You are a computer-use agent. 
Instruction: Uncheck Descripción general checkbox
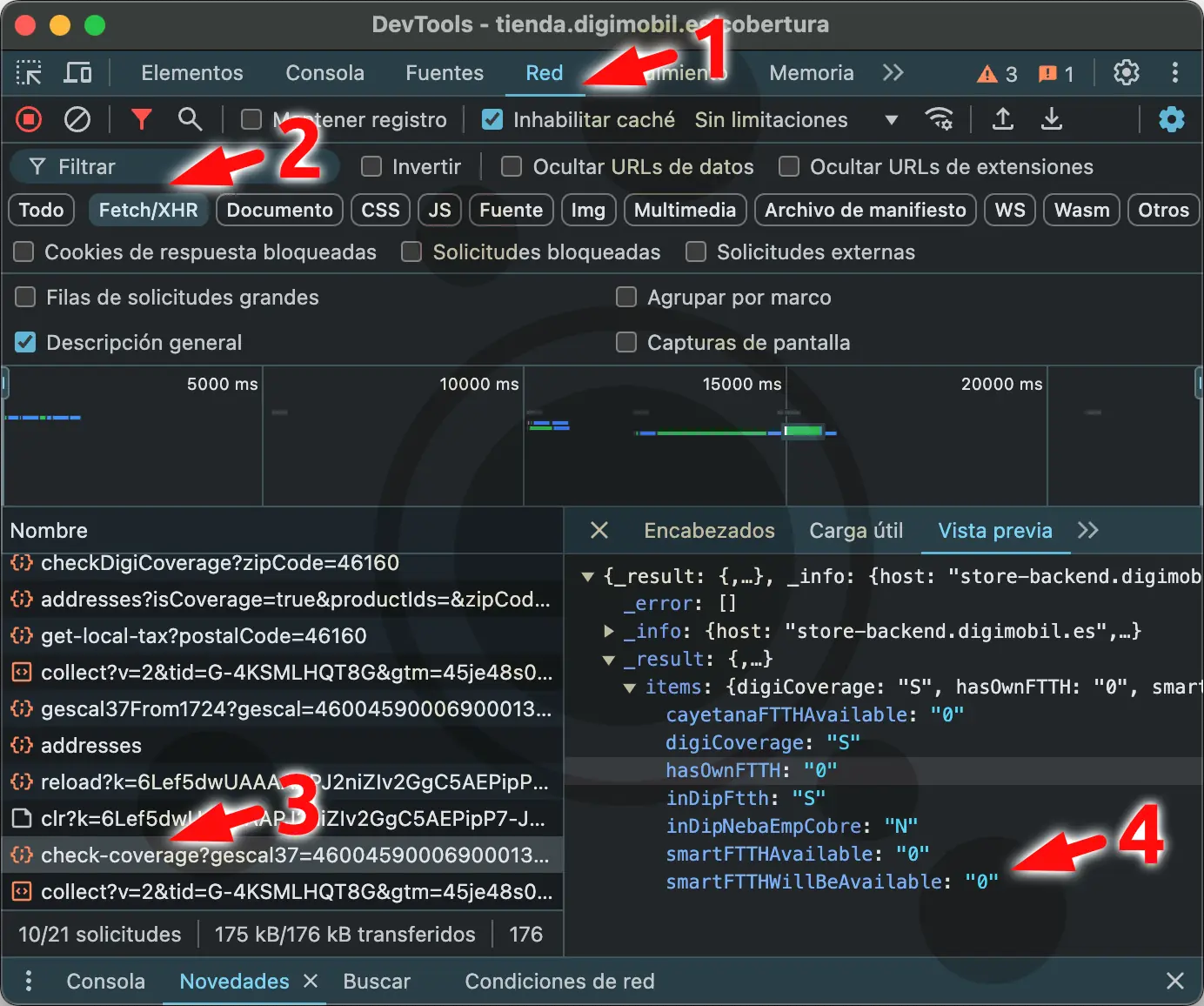[x=25, y=342]
